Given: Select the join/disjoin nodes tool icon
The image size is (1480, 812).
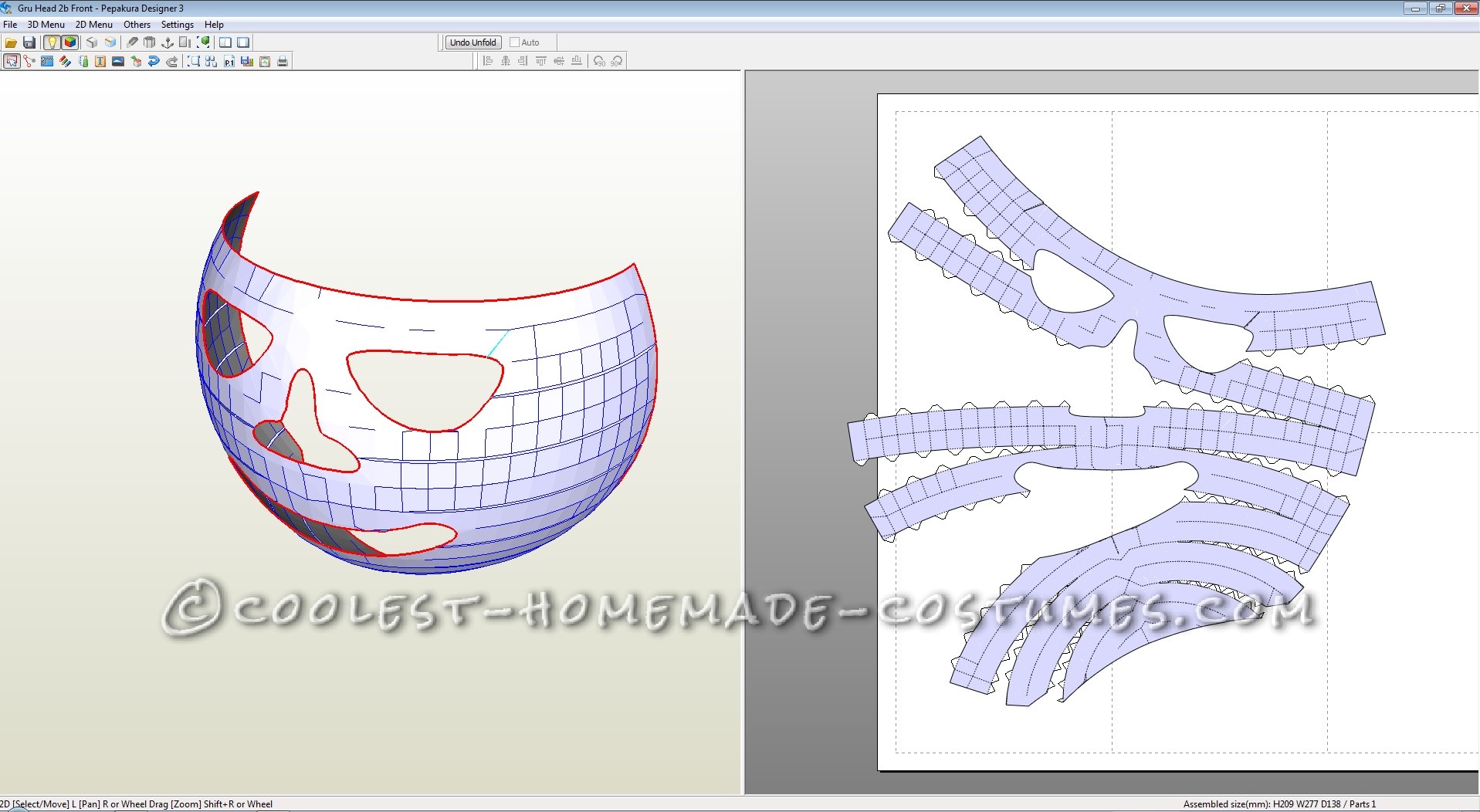Looking at the screenshot, I should click(x=29, y=61).
